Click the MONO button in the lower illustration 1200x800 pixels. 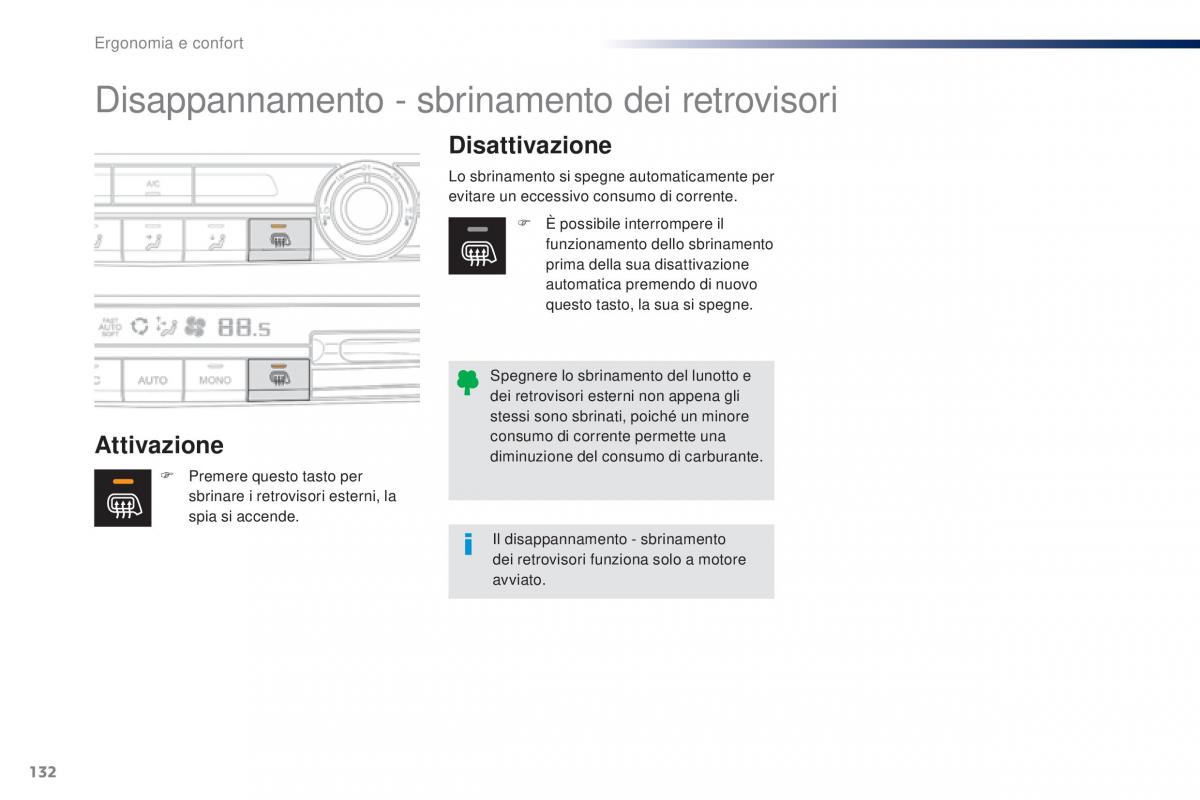pos(214,380)
